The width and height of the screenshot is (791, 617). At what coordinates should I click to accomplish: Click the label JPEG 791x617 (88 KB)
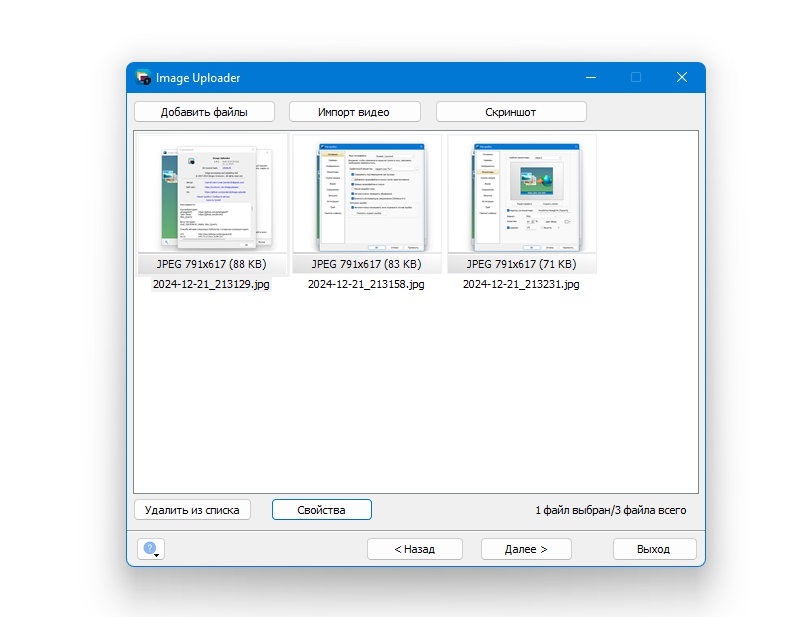tap(211, 264)
